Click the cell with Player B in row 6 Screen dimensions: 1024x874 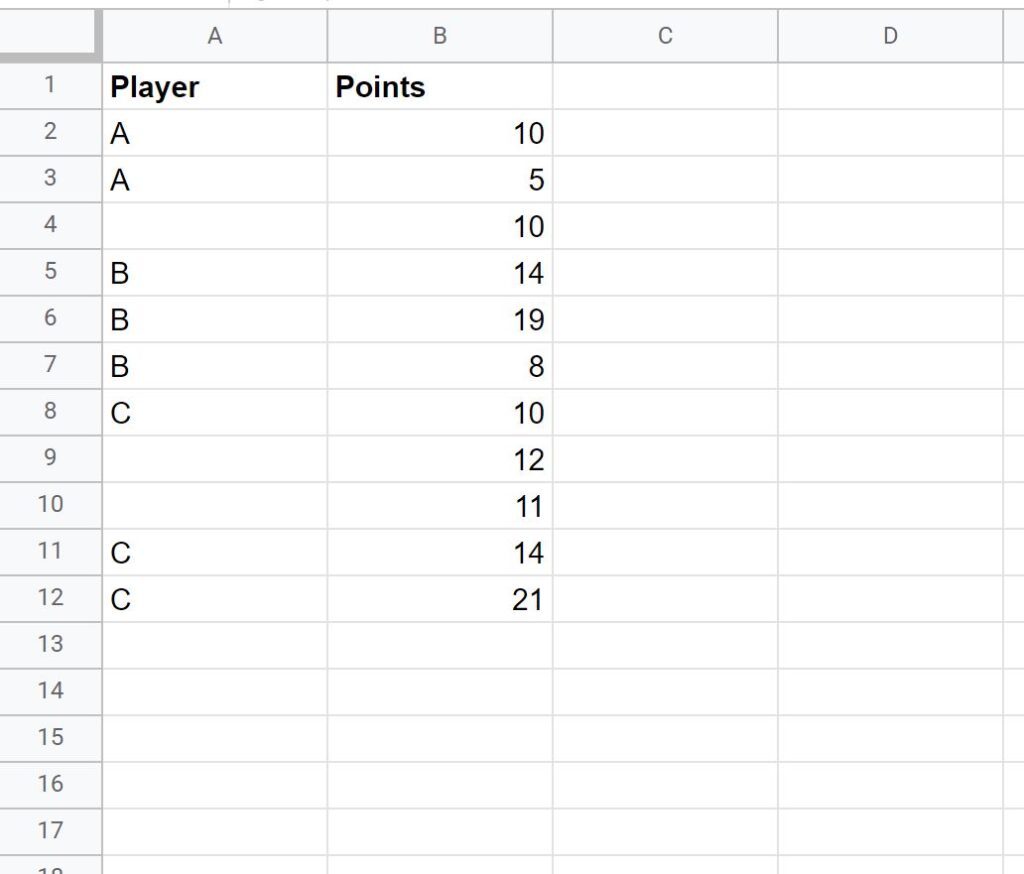click(214, 320)
